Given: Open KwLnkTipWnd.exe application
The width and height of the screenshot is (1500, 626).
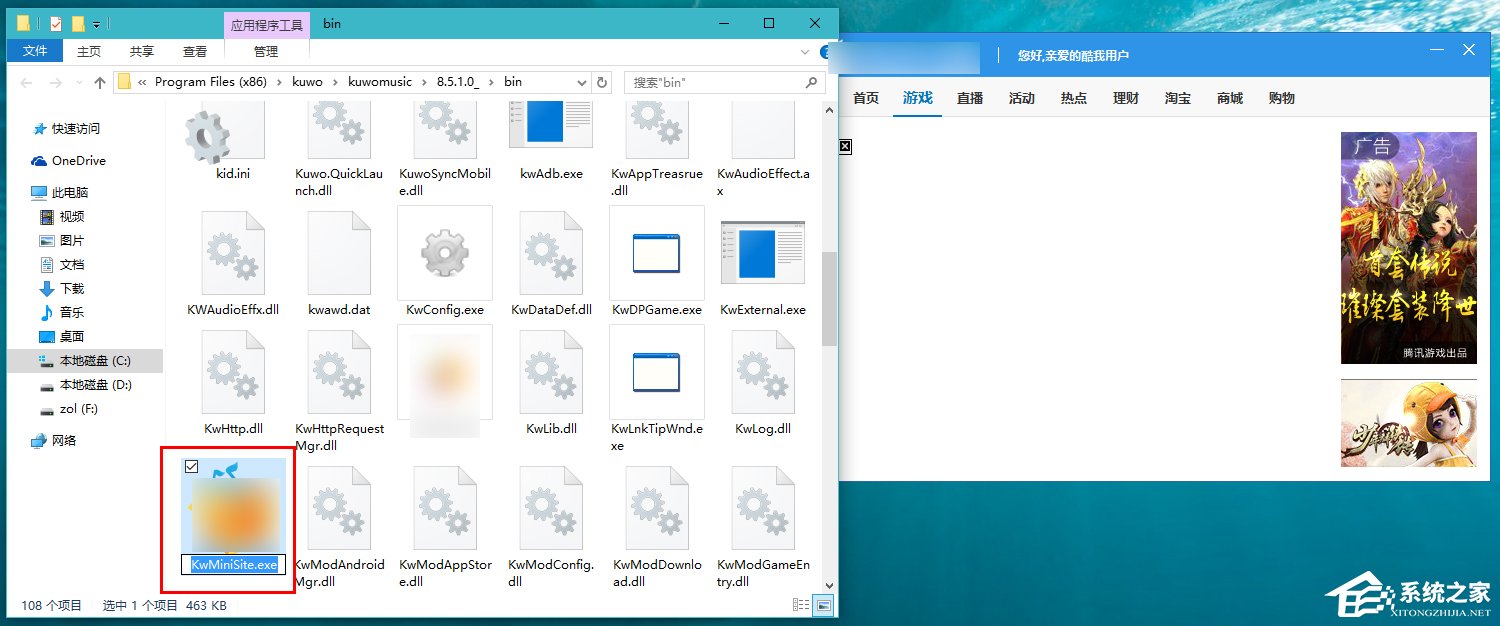Looking at the screenshot, I should pyautogui.click(x=656, y=372).
